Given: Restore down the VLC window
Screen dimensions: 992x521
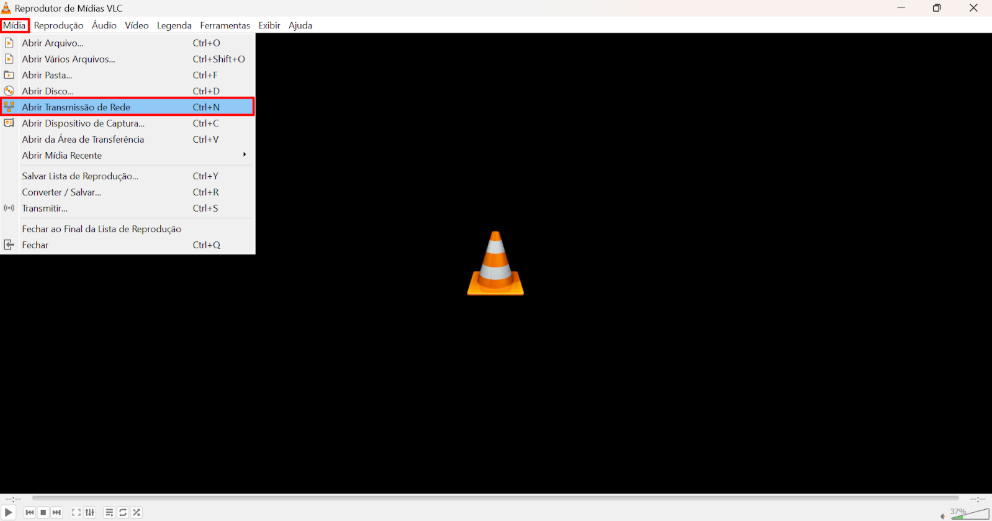Looking at the screenshot, I should [937, 8].
